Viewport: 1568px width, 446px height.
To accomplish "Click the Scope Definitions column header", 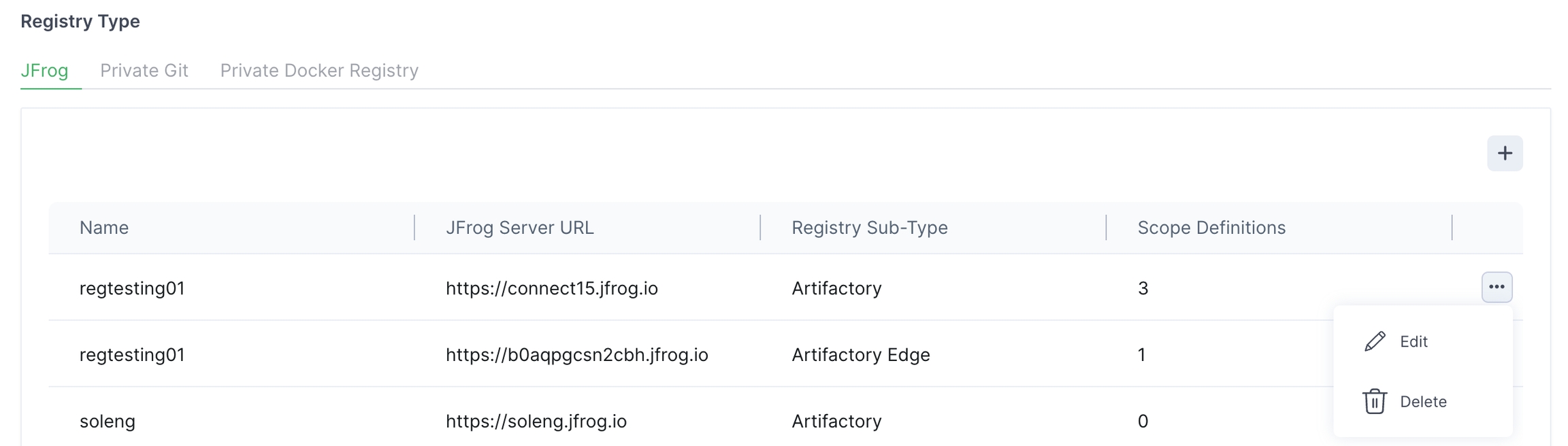I will (x=1211, y=228).
